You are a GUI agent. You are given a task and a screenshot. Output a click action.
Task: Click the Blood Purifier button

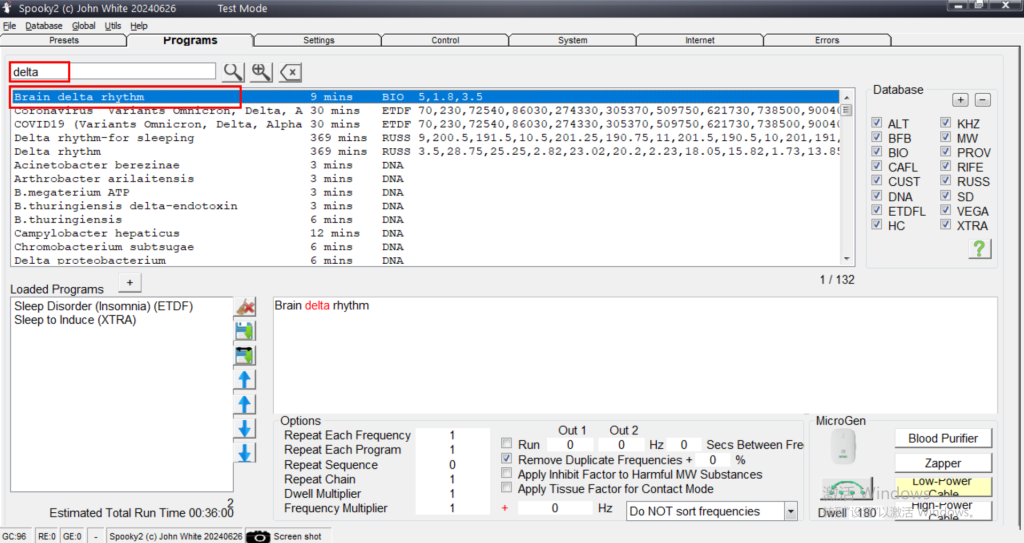pos(942,438)
